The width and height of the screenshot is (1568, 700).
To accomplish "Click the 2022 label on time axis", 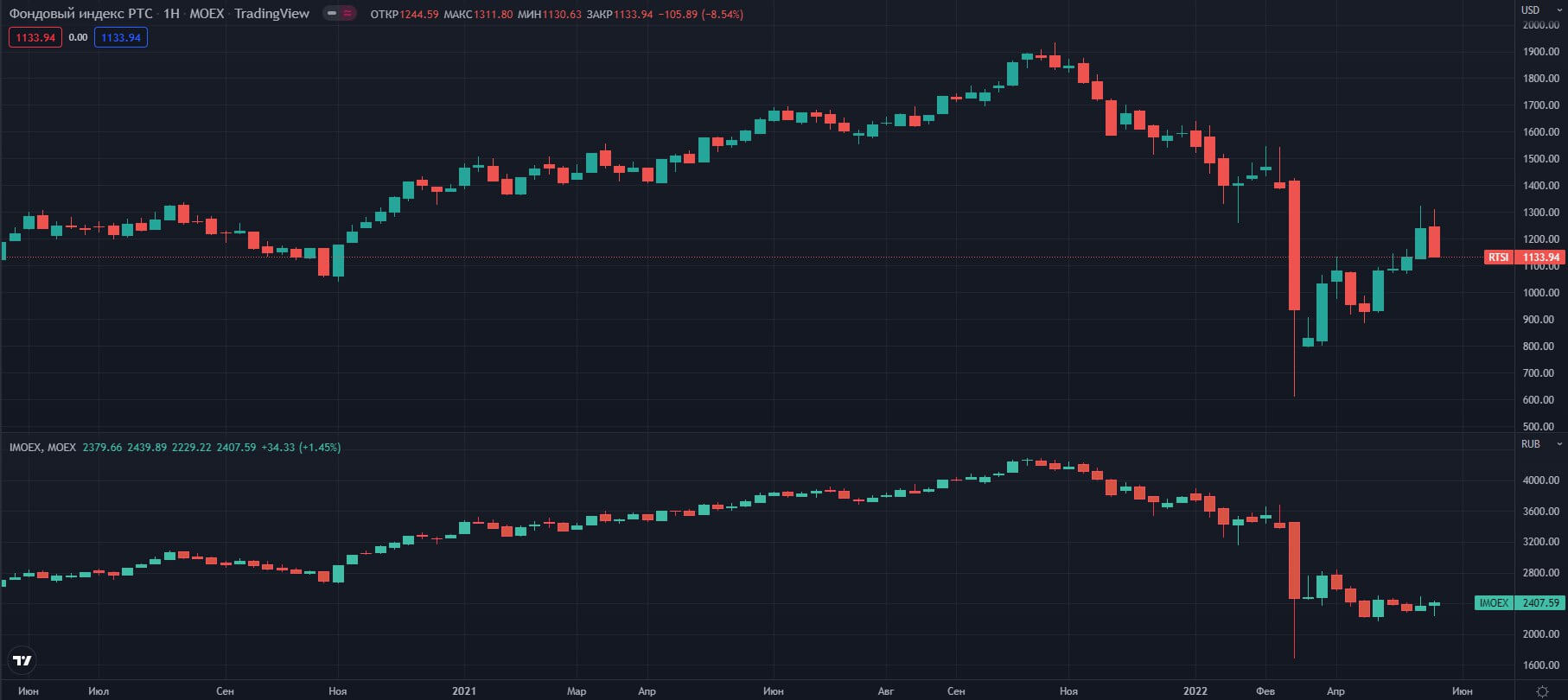I will (1195, 691).
